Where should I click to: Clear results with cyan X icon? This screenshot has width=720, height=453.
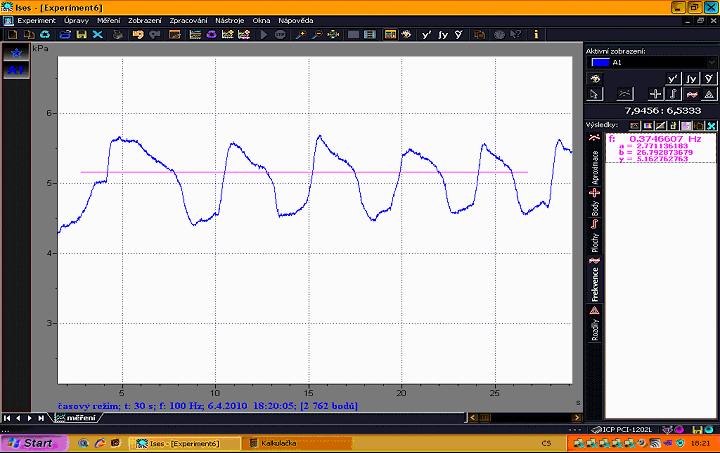pos(711,125)
